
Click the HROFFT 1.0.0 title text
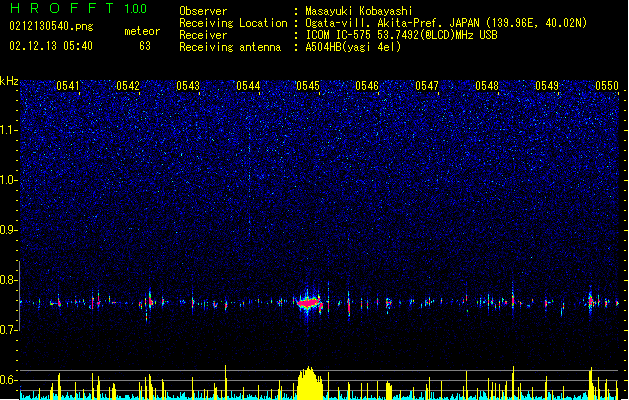click(x=78, y=8)
